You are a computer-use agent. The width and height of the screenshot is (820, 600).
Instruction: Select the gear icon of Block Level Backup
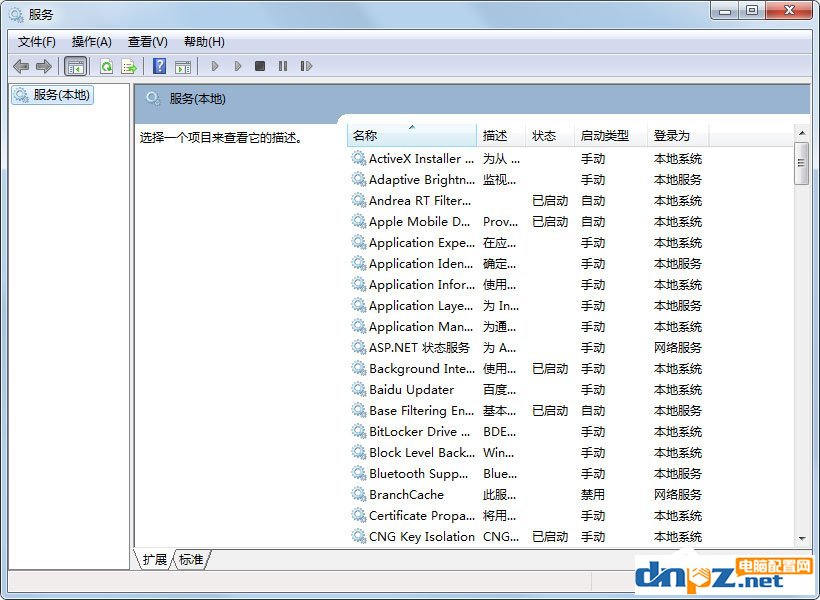[358, 452]
